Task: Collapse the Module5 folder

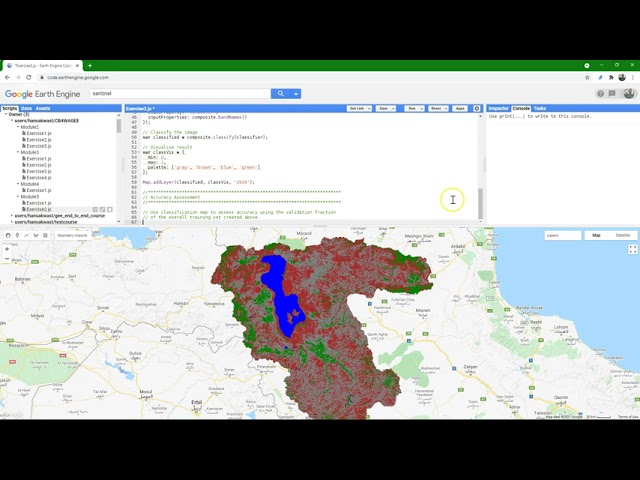Action: click(x=18, y=197)
